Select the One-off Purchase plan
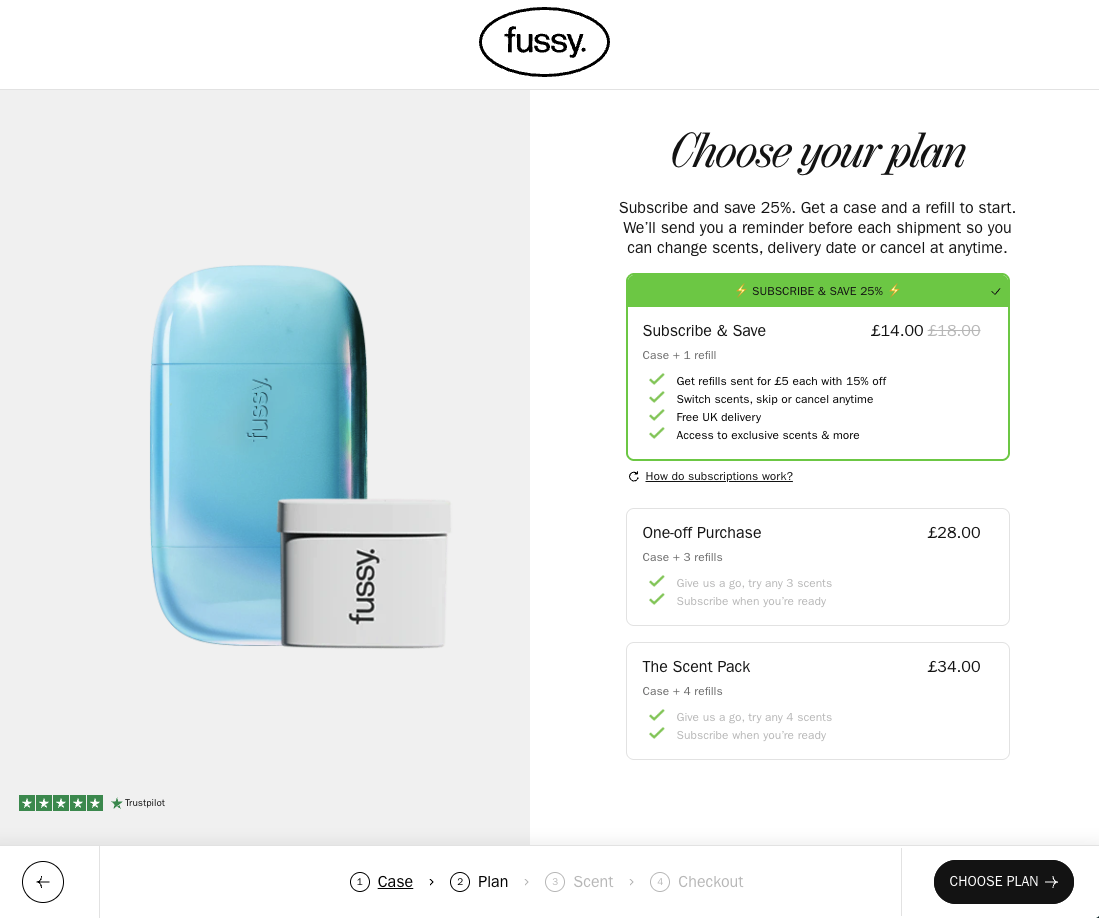This screenshot has width=1099, height=918. pyautogui.click(x=817, y=566)
